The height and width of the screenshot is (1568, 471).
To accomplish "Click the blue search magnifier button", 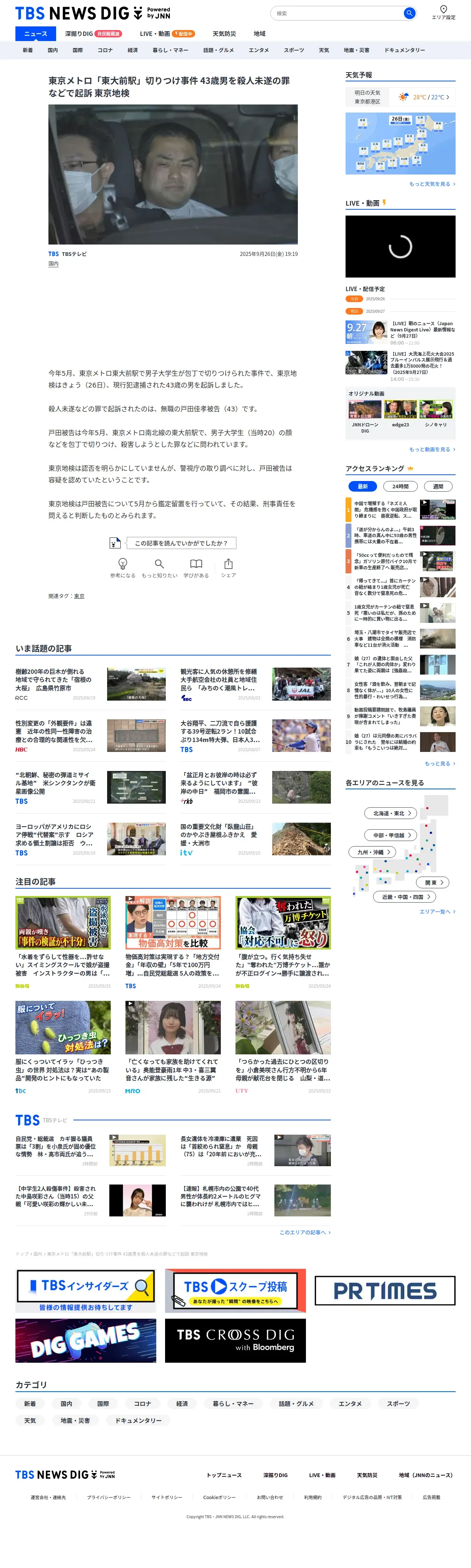I will pos(409,13).
